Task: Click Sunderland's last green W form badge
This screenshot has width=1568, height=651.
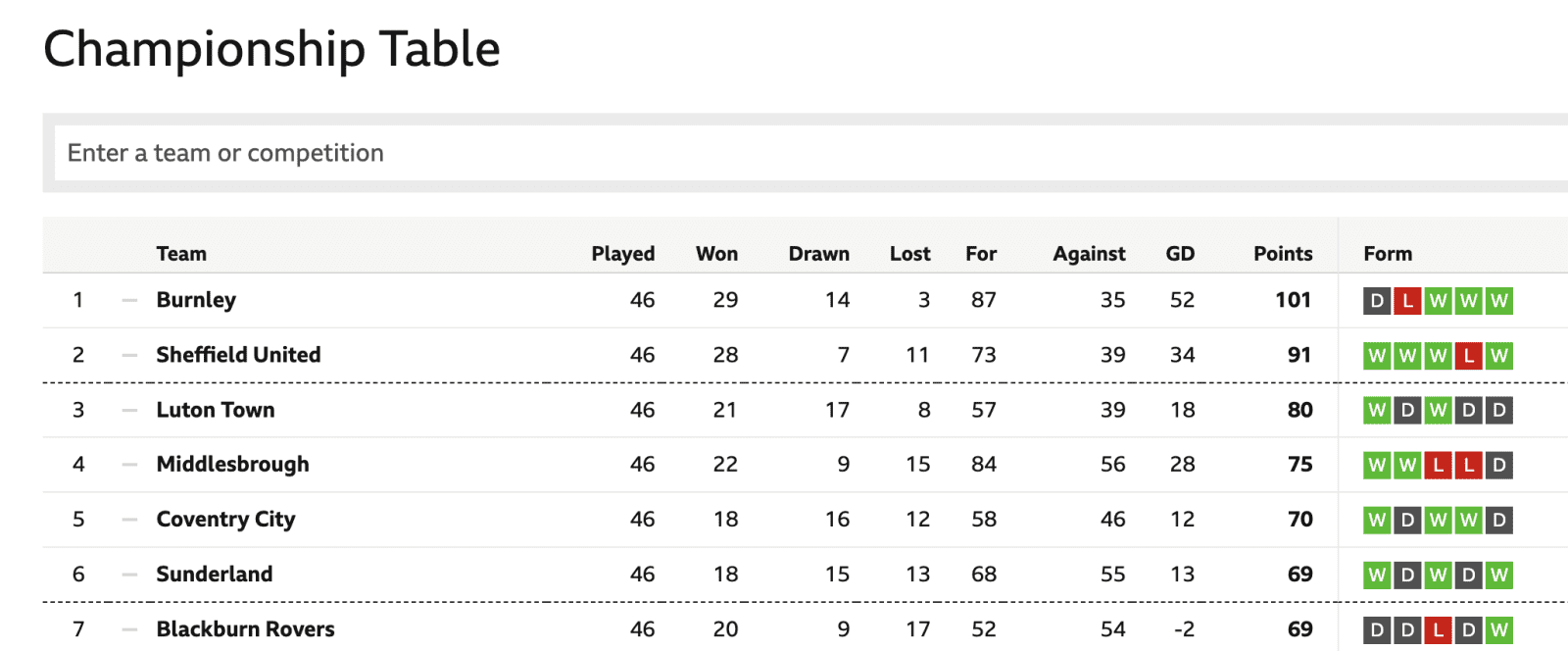Action: point(1498,576)
